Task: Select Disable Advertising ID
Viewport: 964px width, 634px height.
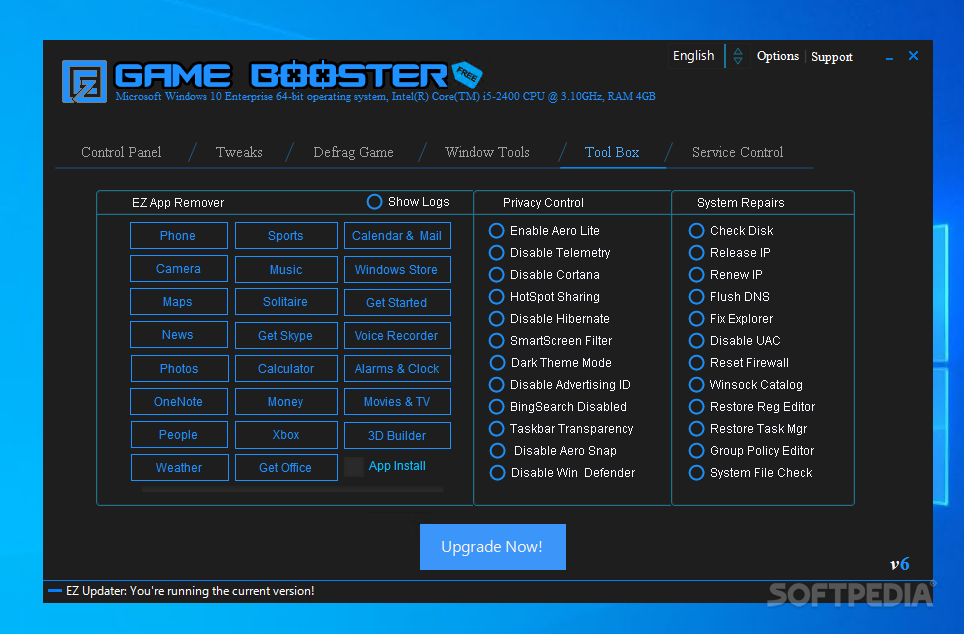Action: [x=496, y=384]
